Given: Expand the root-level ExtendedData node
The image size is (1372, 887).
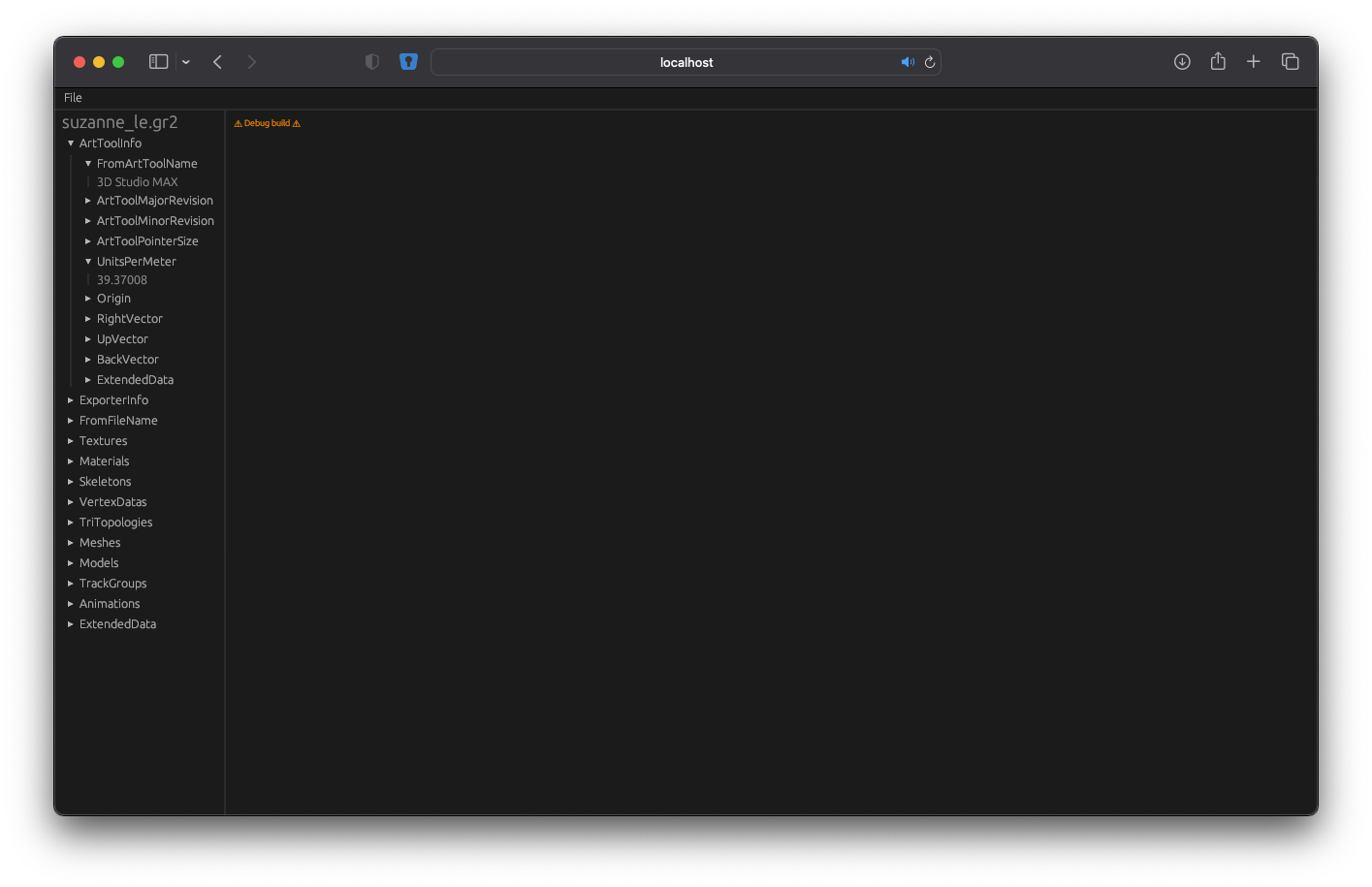Looking at the screenshot, I should click(71, 624).
